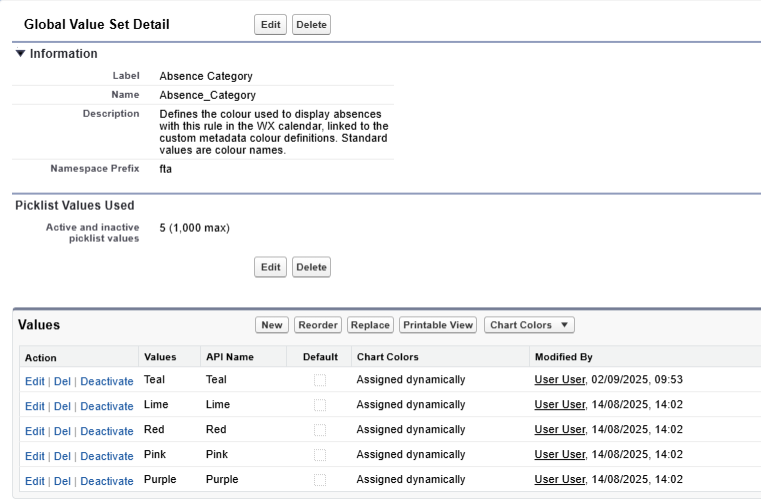Screen dimensions: 761x502
Task: Click the lower Delete button below picklist values
Action: pyautogui.click(x=311, y=267)
